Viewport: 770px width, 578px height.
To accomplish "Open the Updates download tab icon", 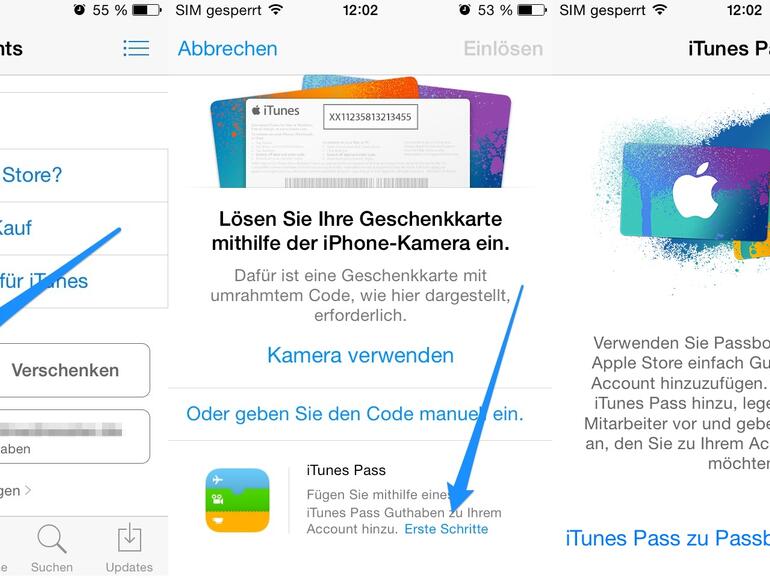I will pyautogui.click(x=129, y=538).
